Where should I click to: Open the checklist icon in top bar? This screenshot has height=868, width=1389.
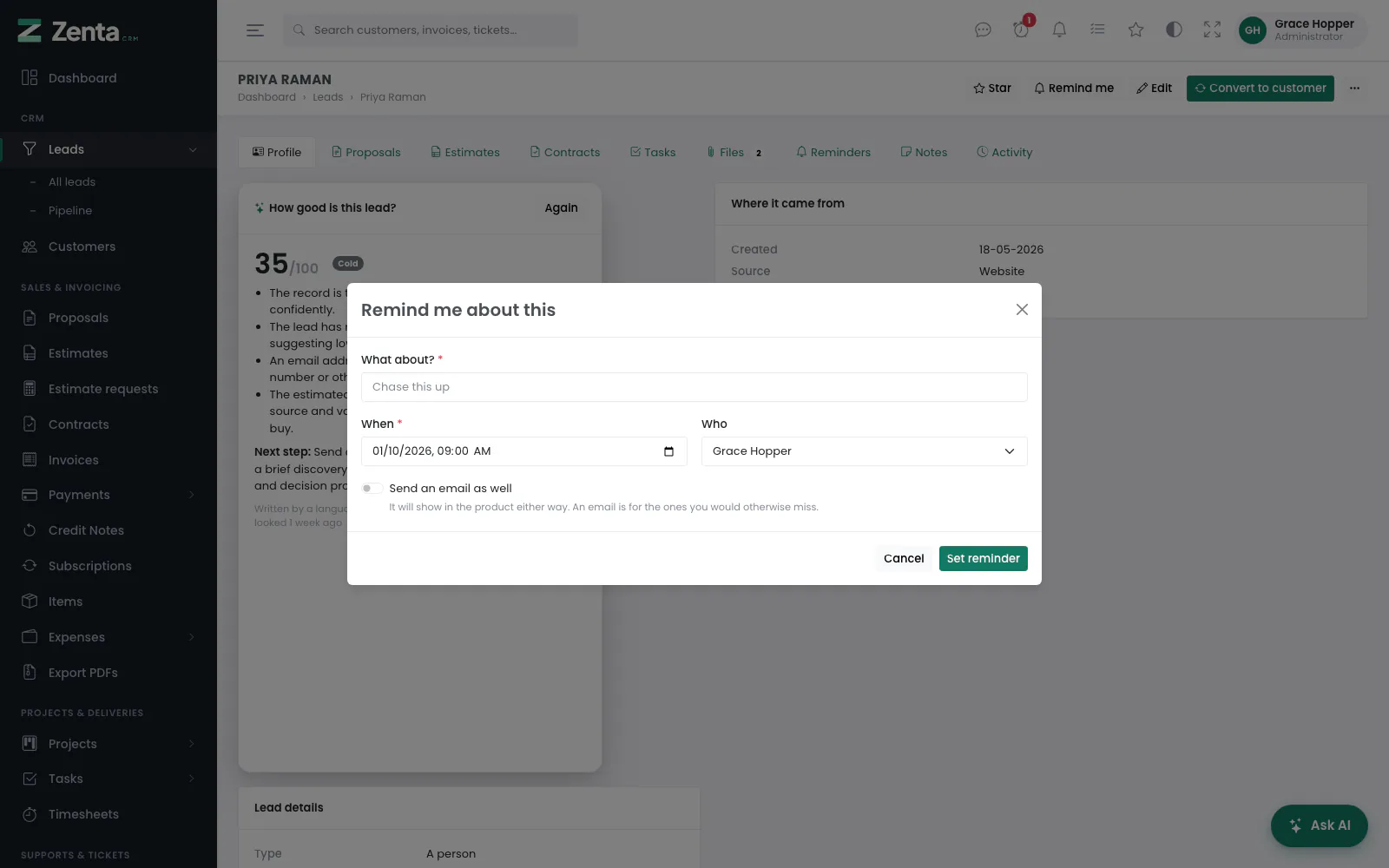(x=1097, y=30)
